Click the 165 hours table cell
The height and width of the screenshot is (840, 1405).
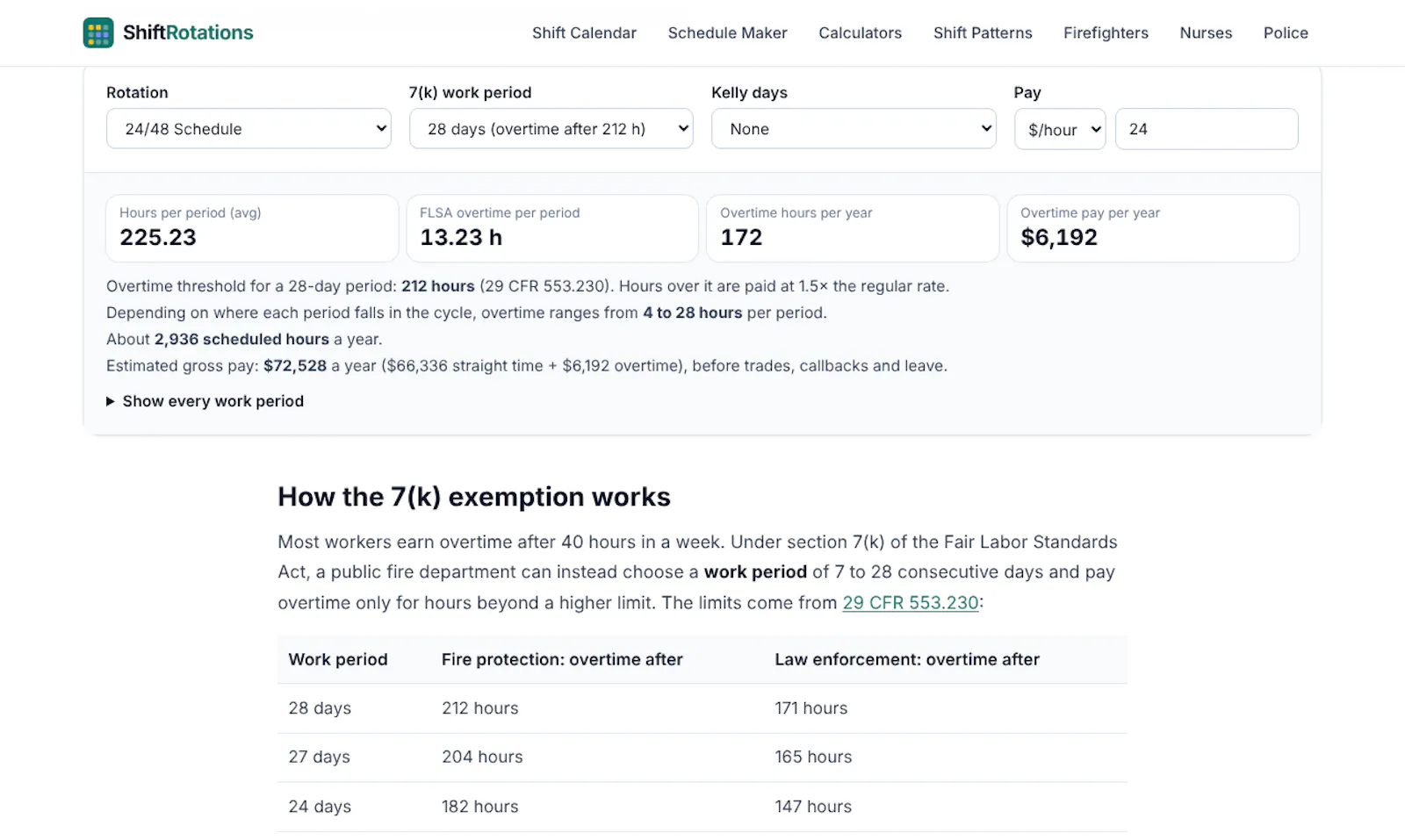(813, 757)
